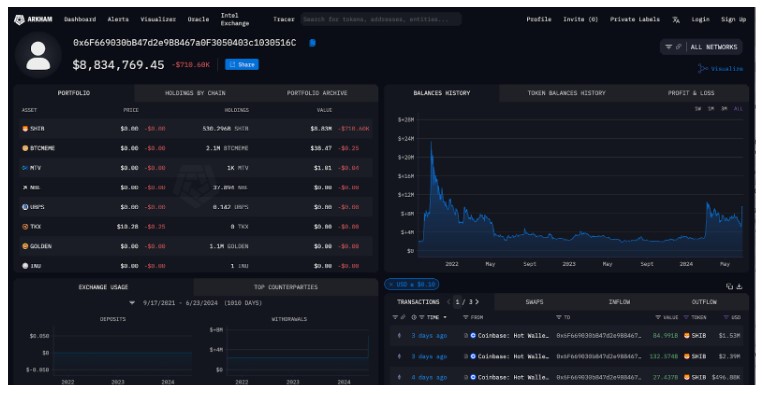Select the ALL chart range option
This screenshot has width=772, height=394.
click(738, 108)
